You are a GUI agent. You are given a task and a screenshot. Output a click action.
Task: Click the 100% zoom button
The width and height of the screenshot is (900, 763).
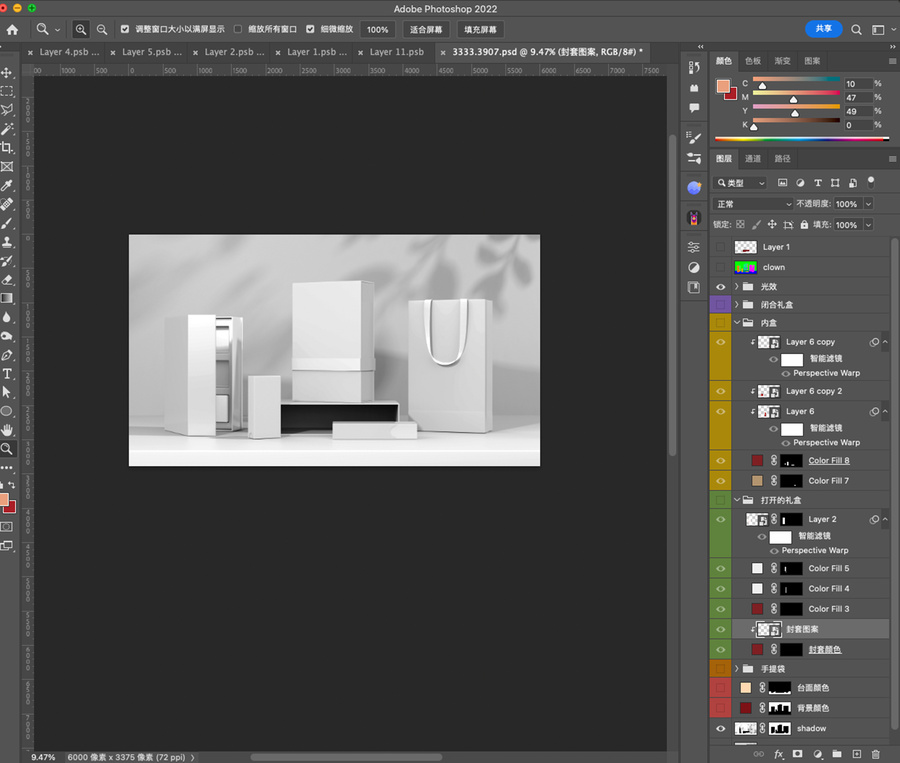coord(377,29)
